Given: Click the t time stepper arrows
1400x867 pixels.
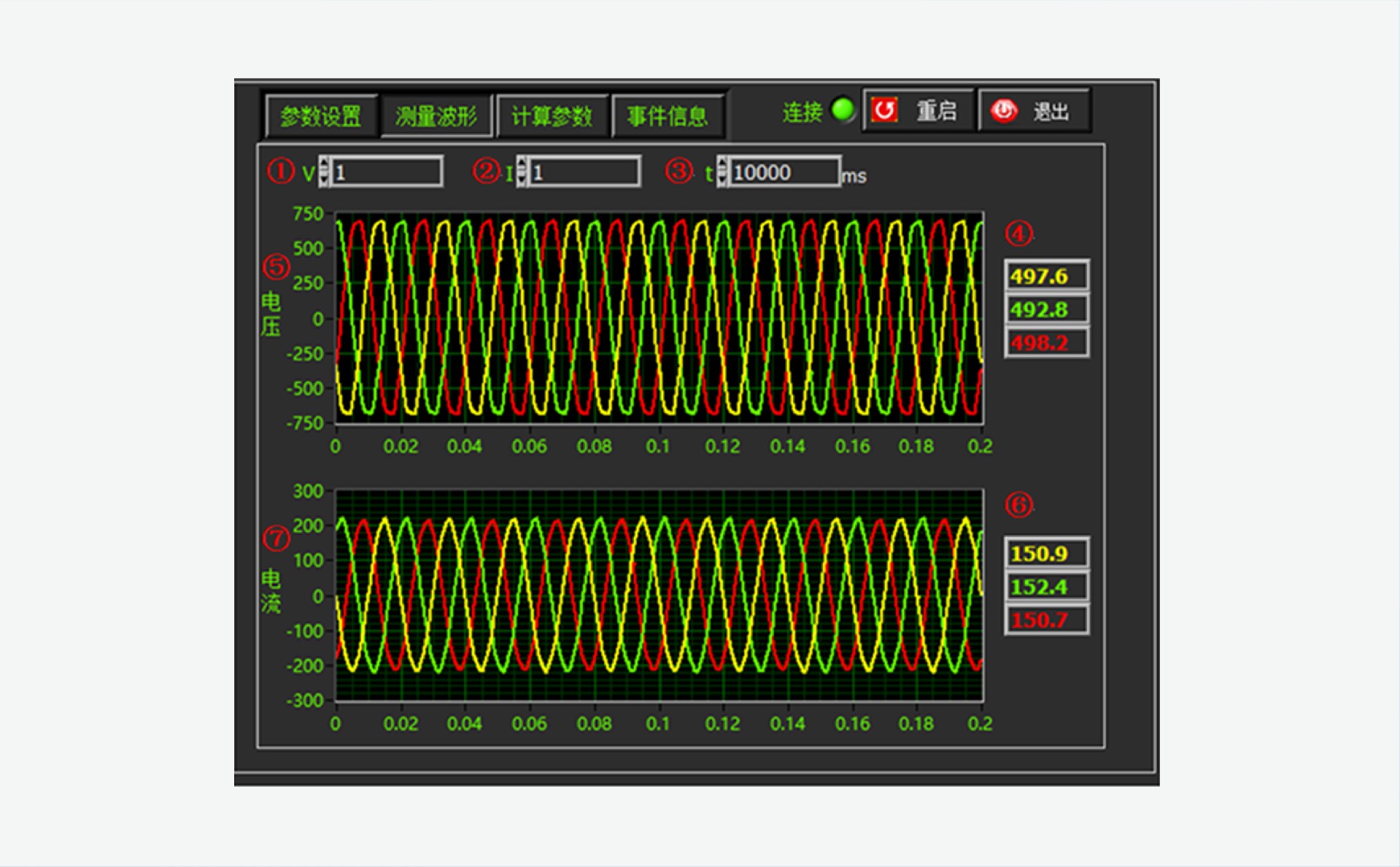Looking at the screenshot, I should [x=722, y=172].
